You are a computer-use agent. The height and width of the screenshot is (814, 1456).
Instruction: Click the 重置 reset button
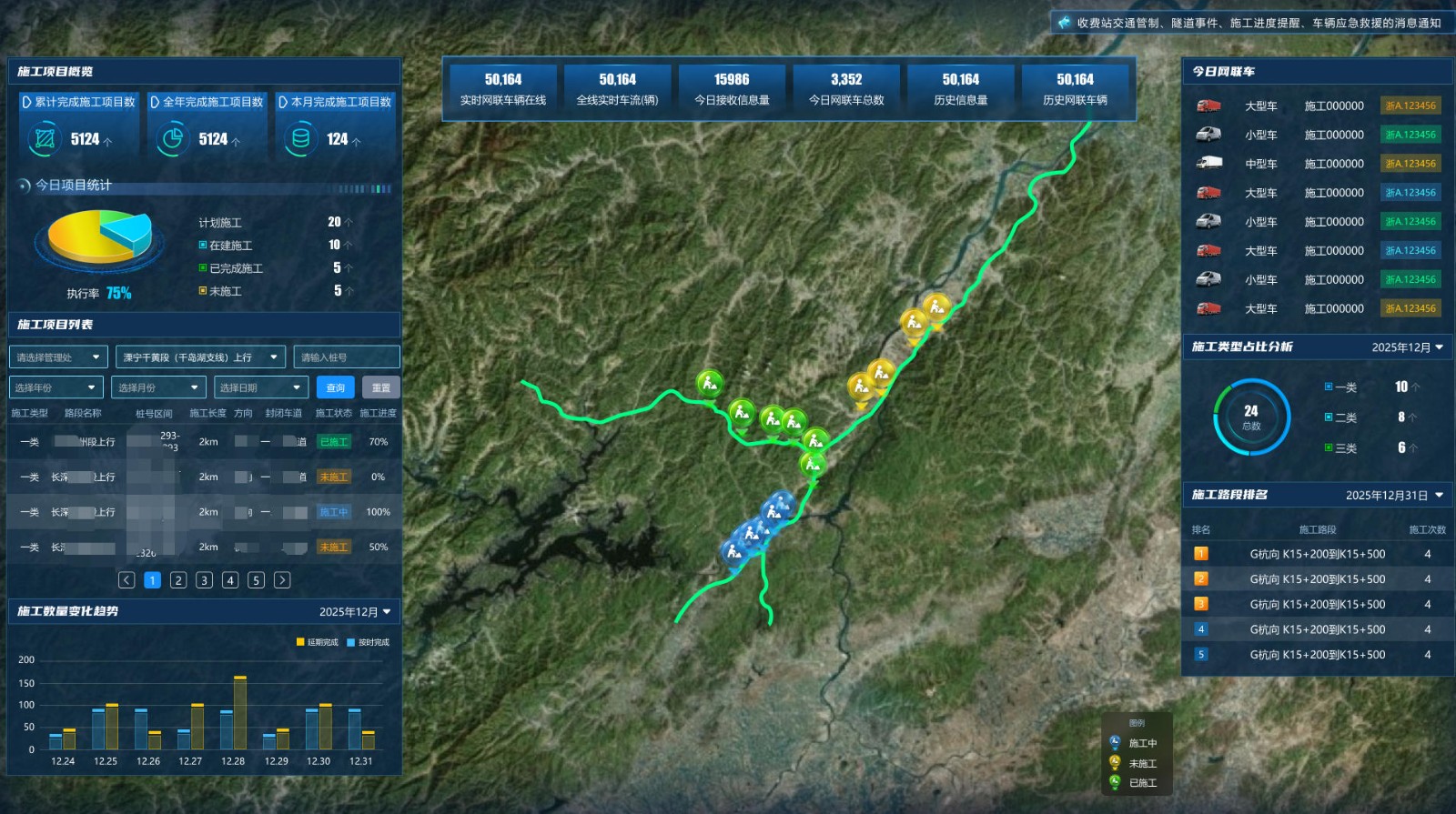pos(380,387)
